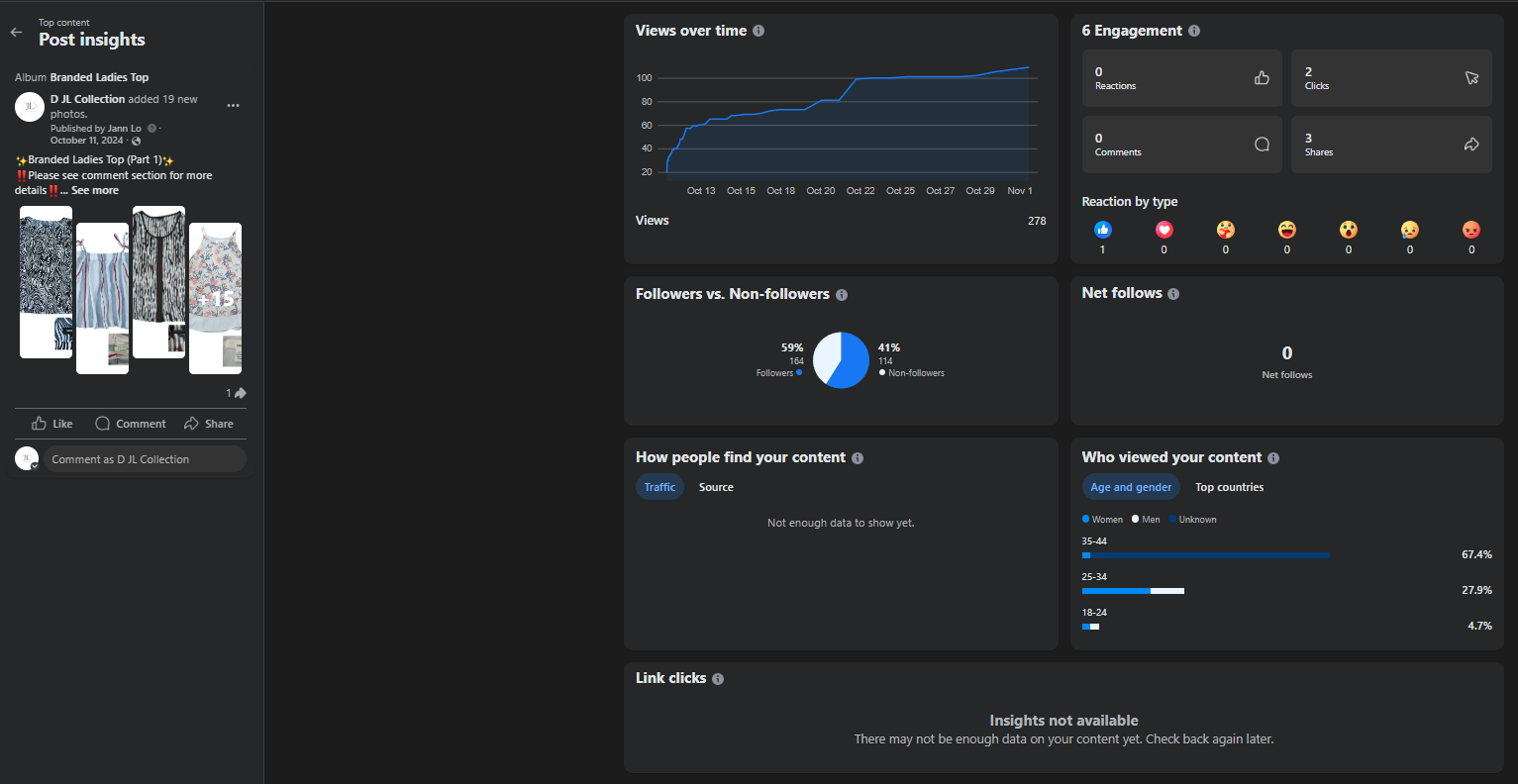
Task: Open the +15 more photos thumbnail
Action: coord(215,298)
